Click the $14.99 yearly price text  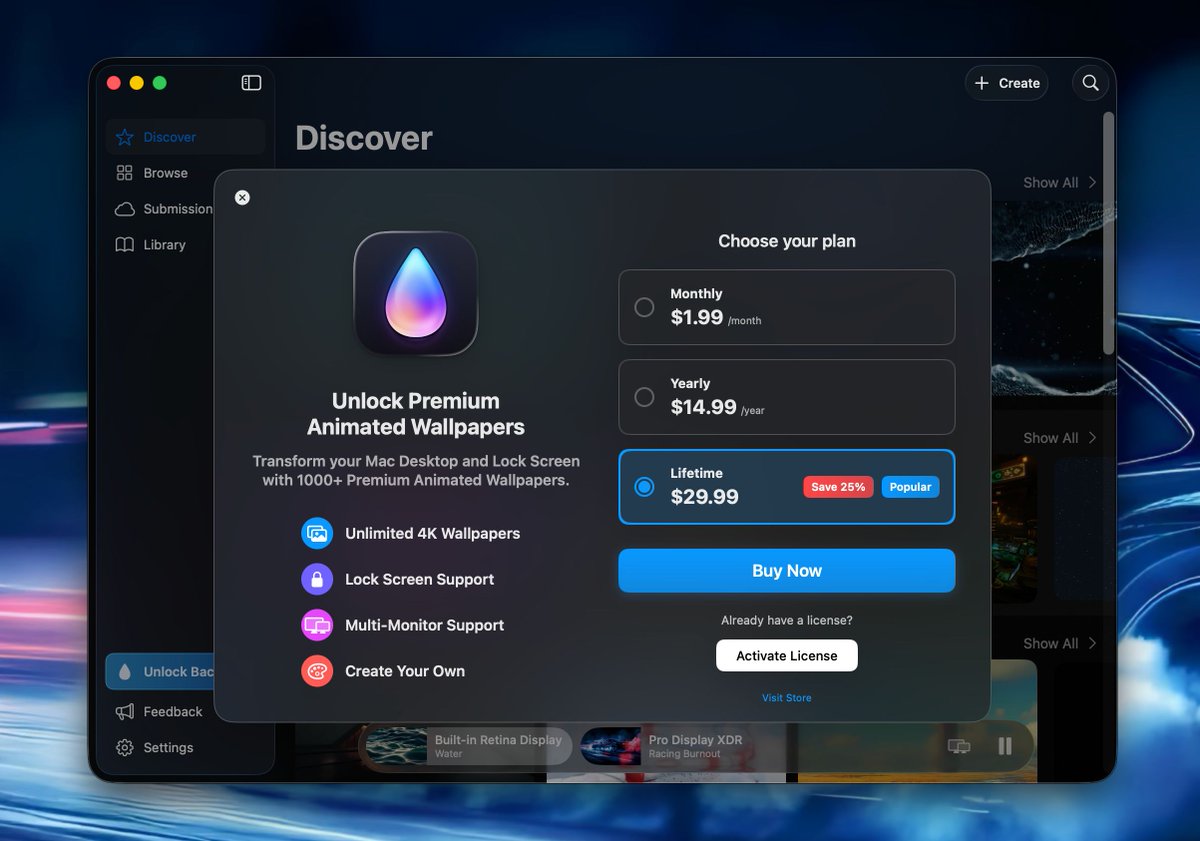(703, 407)
